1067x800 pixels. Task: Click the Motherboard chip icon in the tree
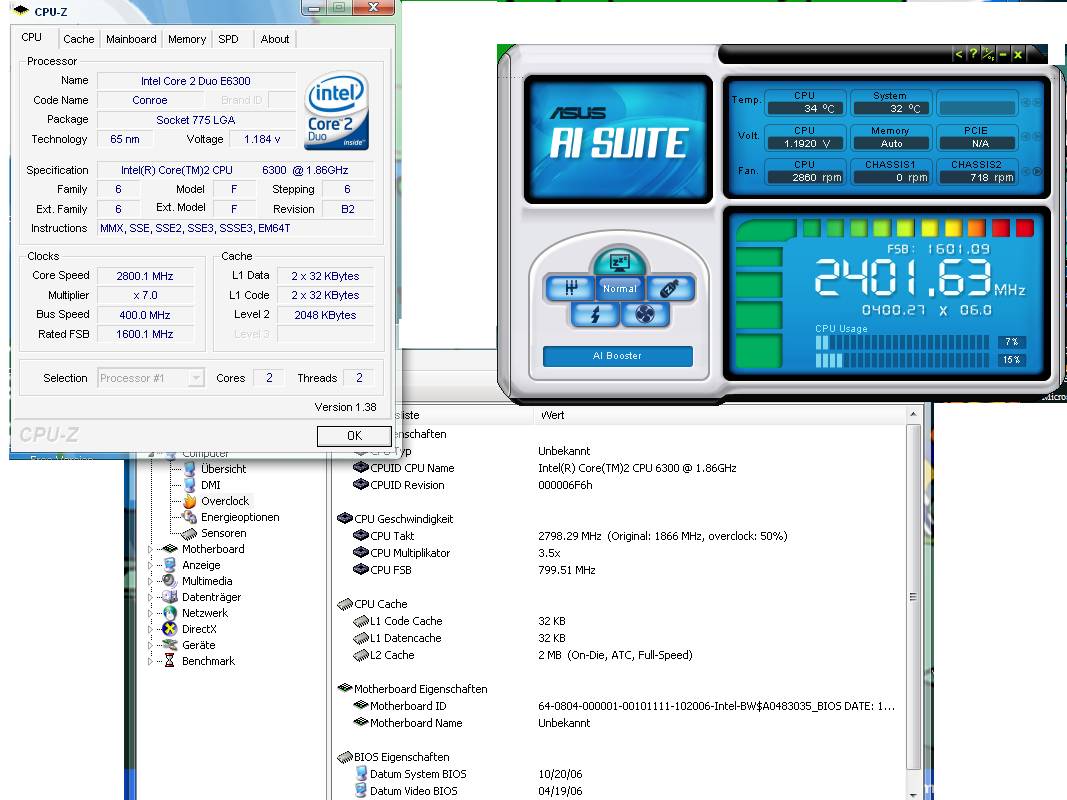click(x=170, y=549)
